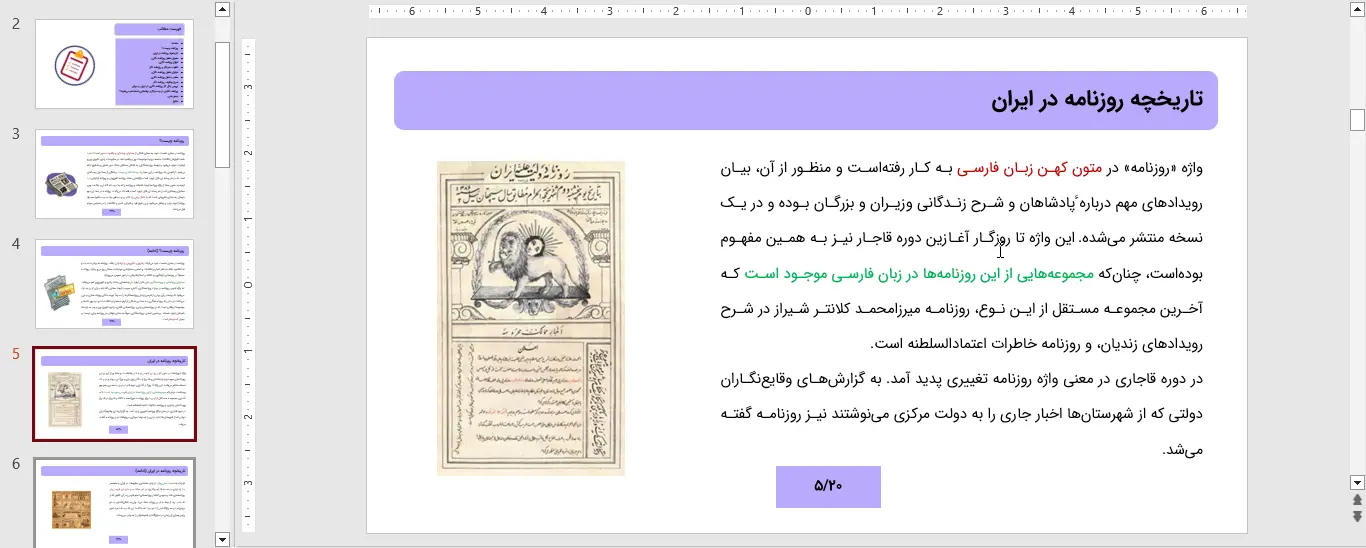
Task: Click the word 'اعتمادالسلطنه' in the body text
Action: coord(946,344)
